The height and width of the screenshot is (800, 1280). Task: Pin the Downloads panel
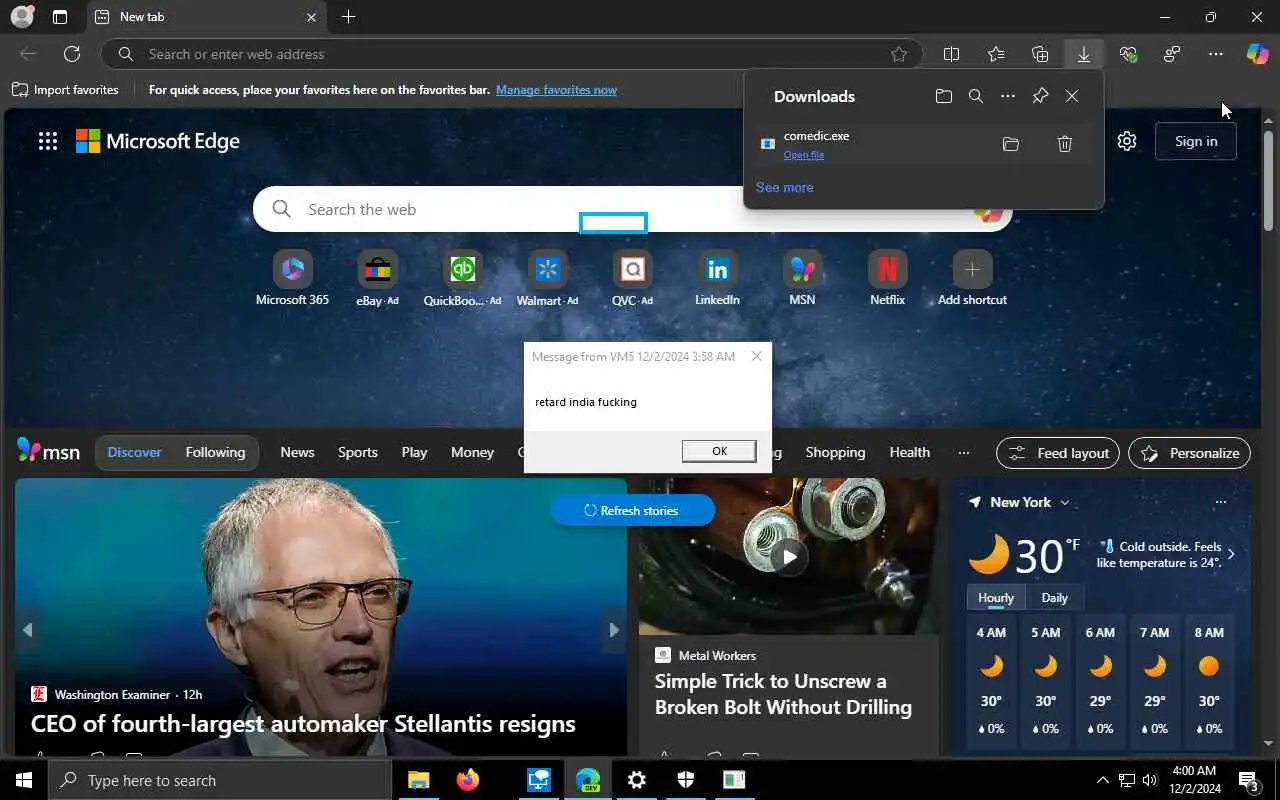(1040, 96)
